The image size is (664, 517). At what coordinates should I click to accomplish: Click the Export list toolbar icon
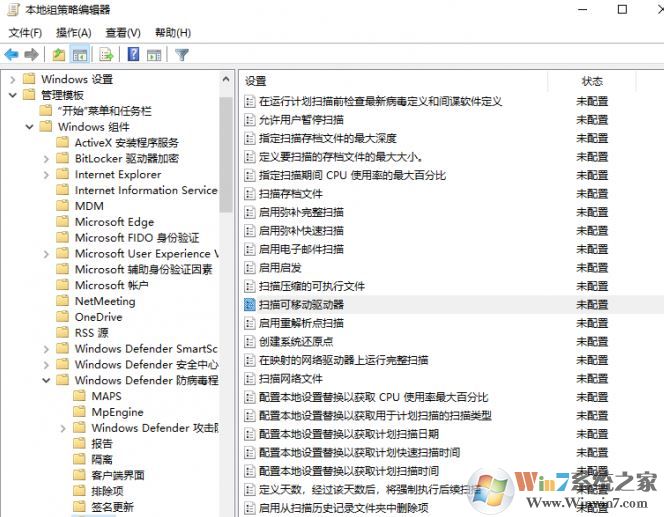[106, 54]
